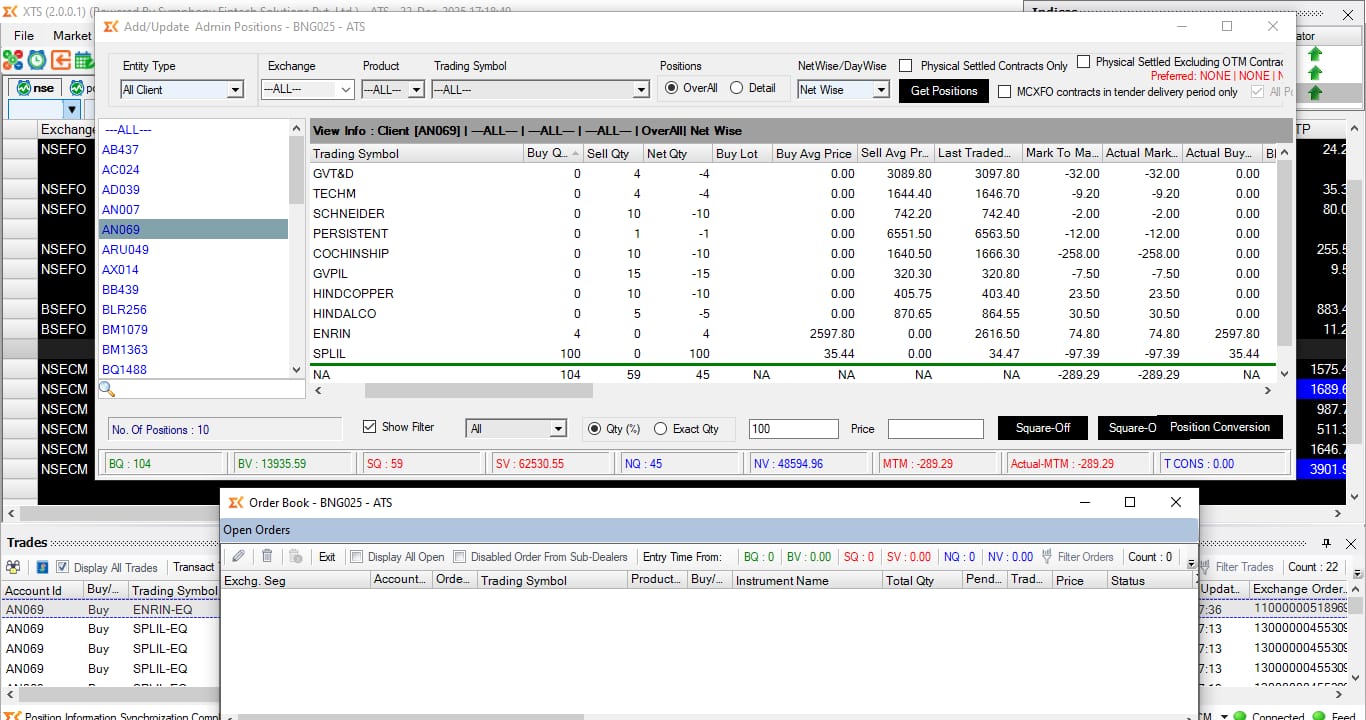
Task: Click the magnifier search icon under the client list
Action: click(x=107, y=390)
